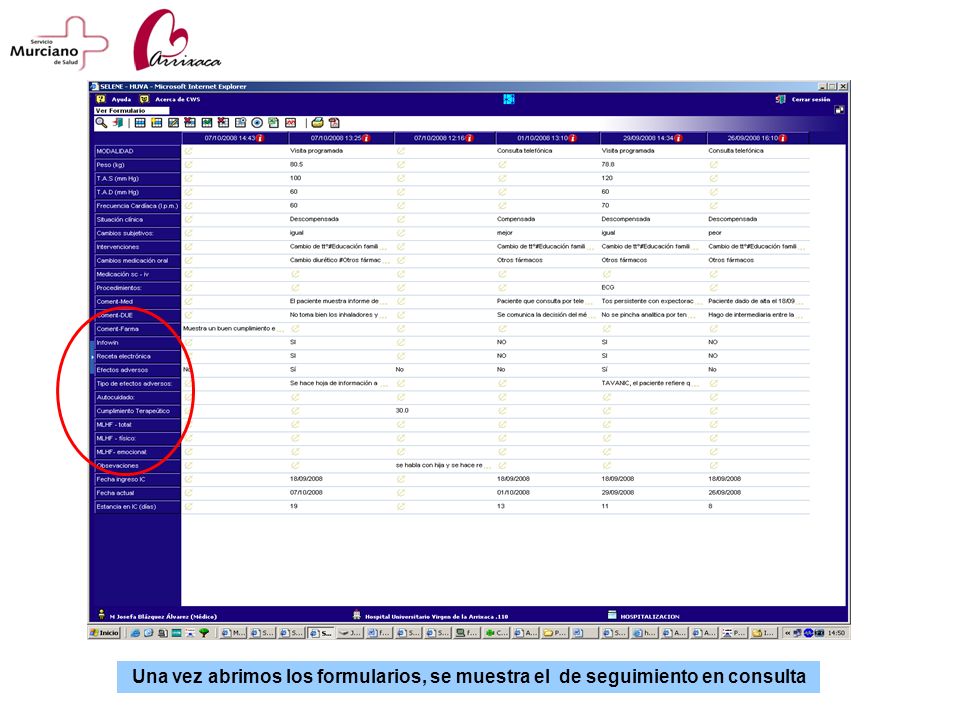Click Cerrar sesión link

click(x=811, y=99)
